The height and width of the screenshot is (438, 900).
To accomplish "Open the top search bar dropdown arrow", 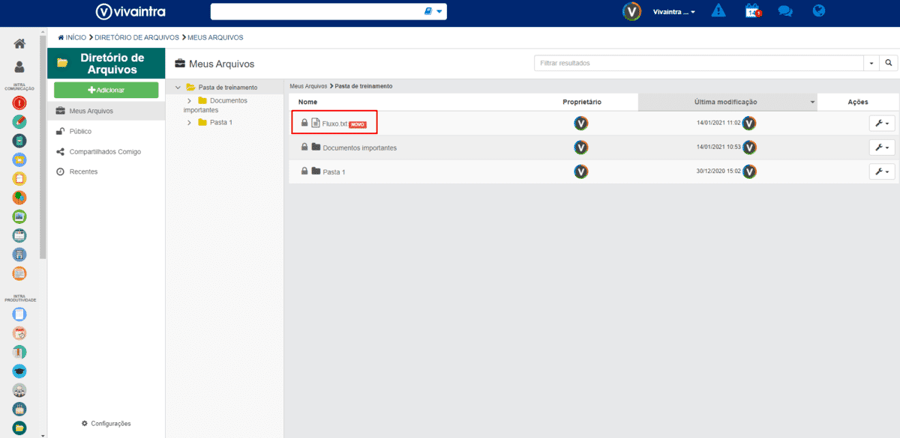I will click(x=440, y=11).
